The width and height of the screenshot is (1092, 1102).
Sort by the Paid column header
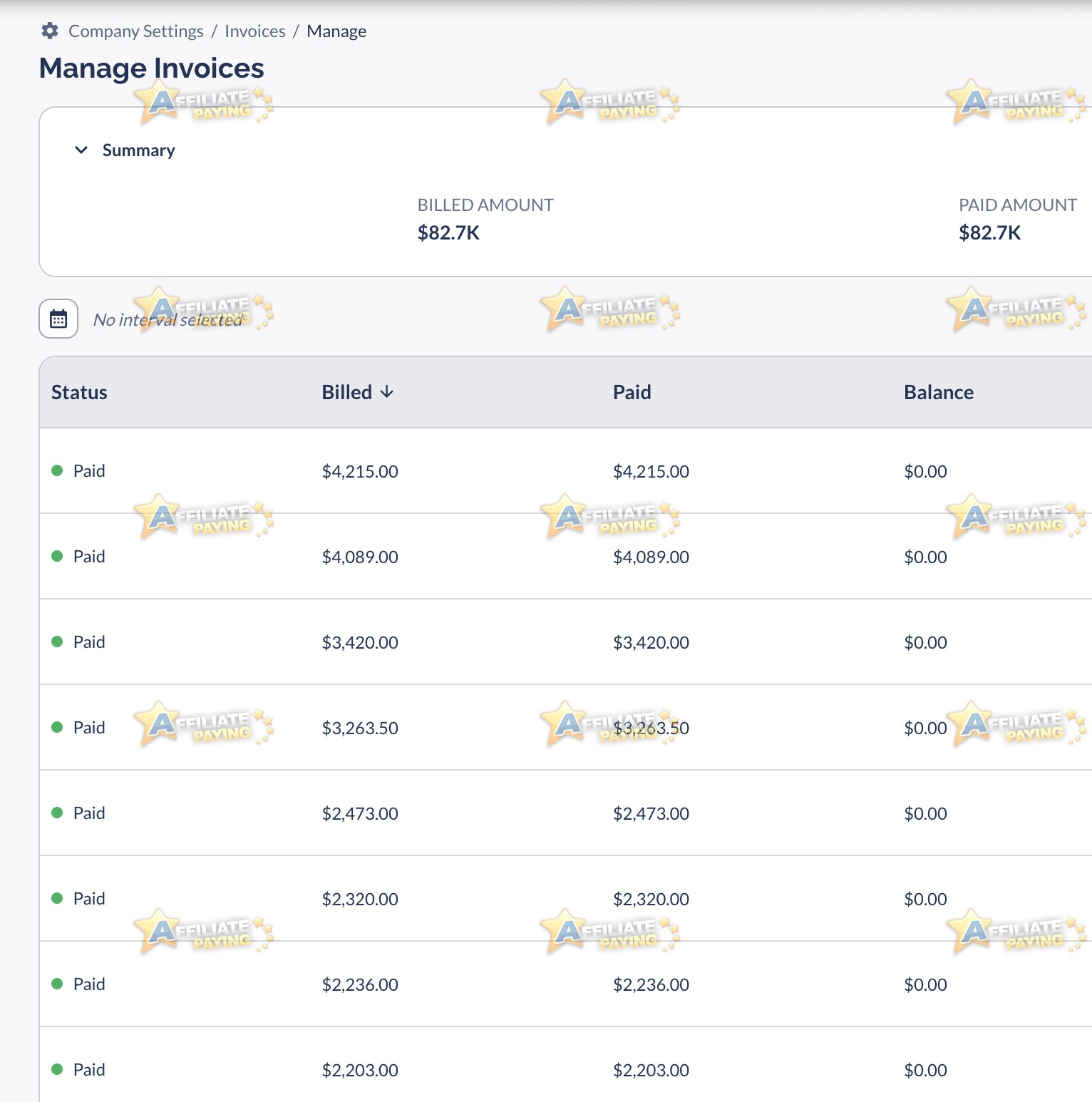click(x=632, y=392)
